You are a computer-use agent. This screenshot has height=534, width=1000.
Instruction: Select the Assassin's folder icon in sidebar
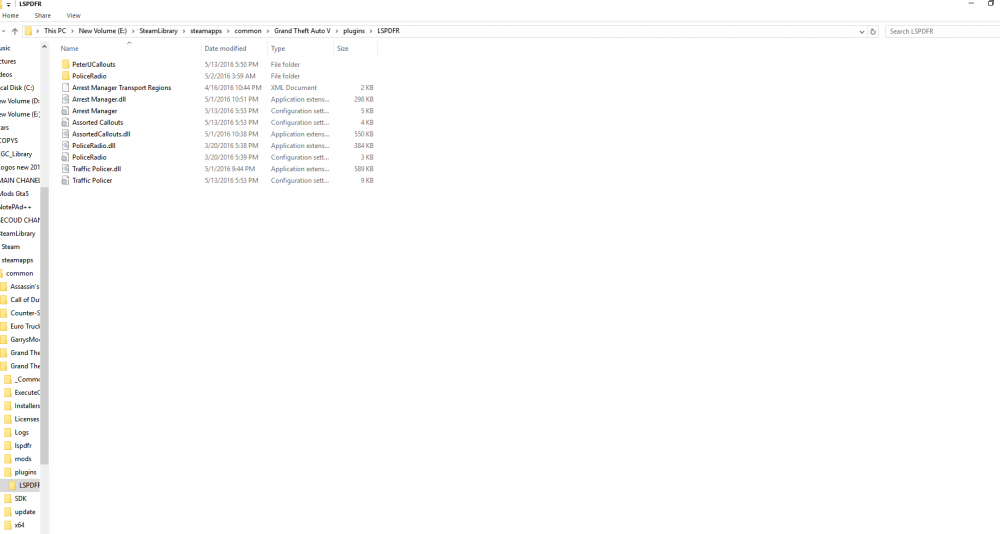4,286
